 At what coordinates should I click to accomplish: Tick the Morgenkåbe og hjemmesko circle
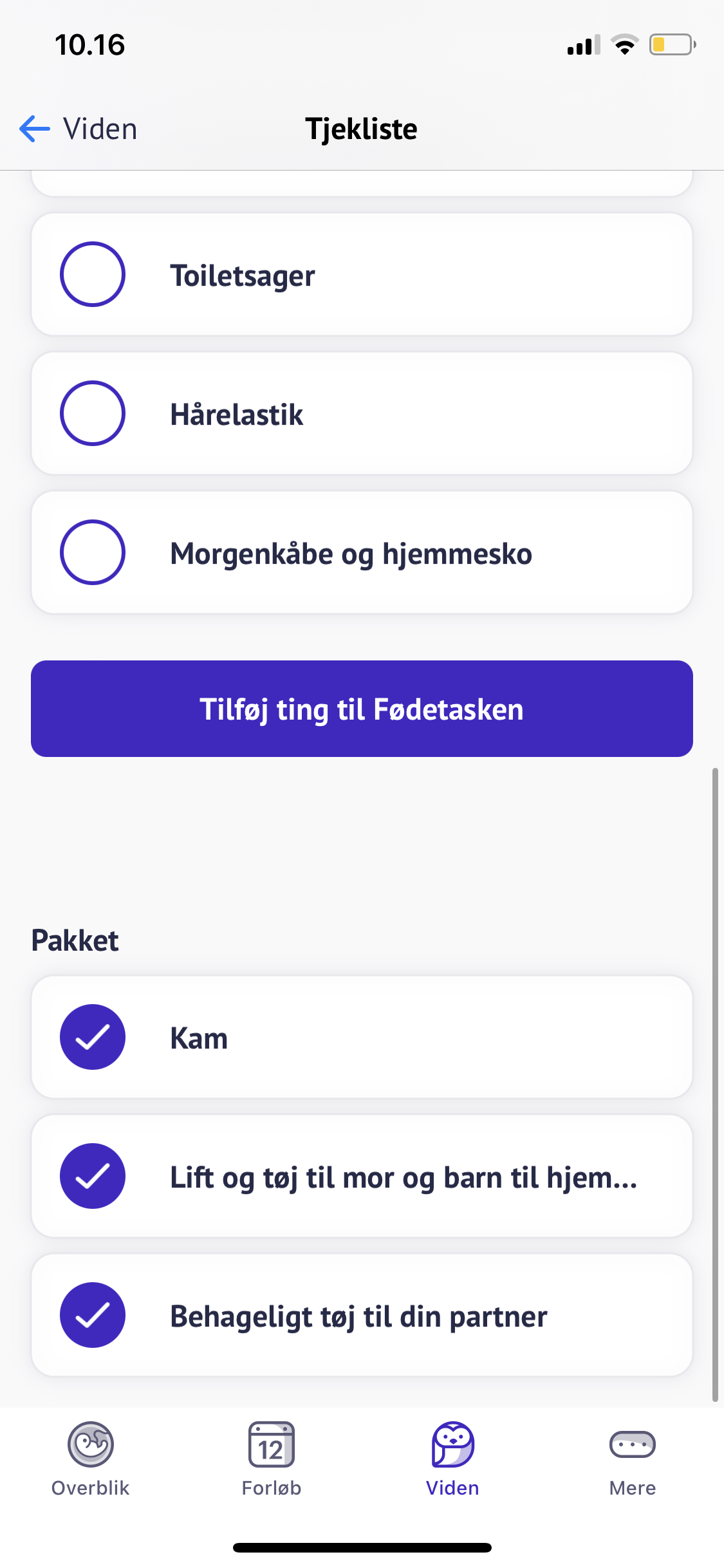pyautogui.click(x=93, y=552)
